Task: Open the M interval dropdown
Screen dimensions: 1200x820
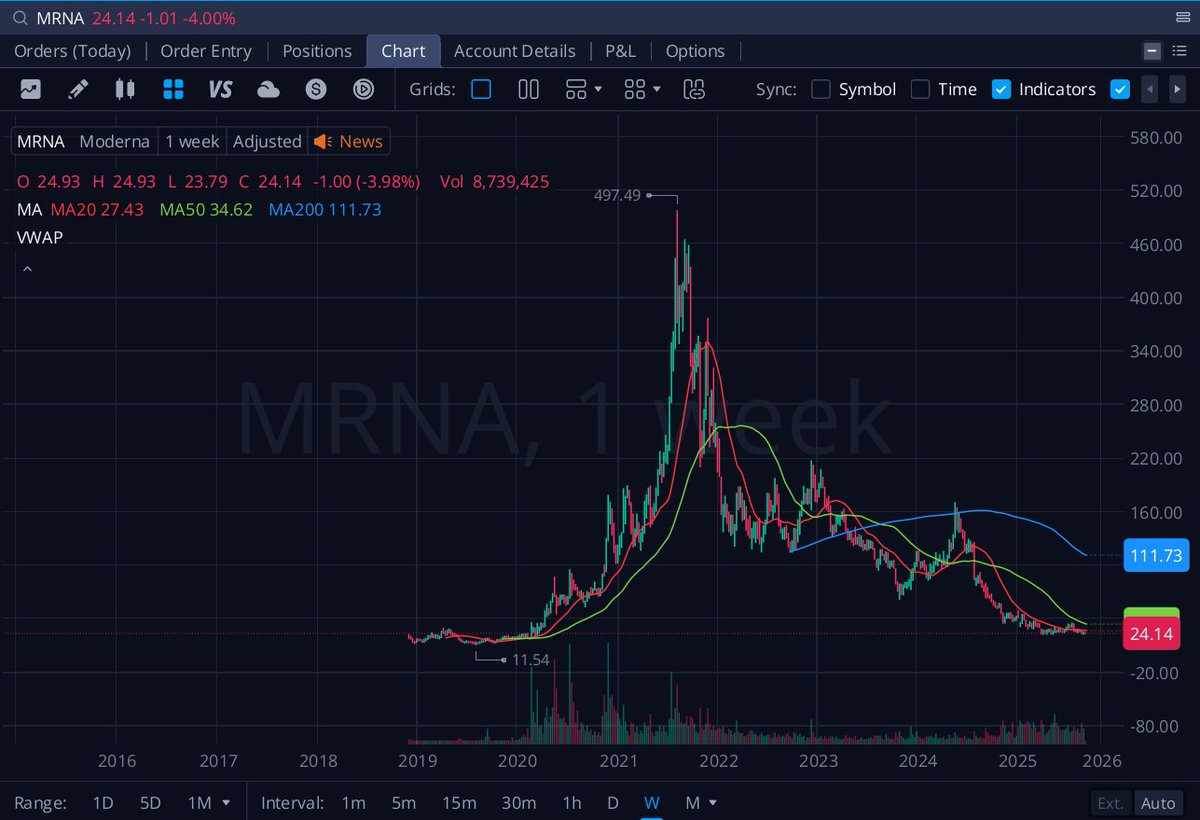Action: point(701,802)
